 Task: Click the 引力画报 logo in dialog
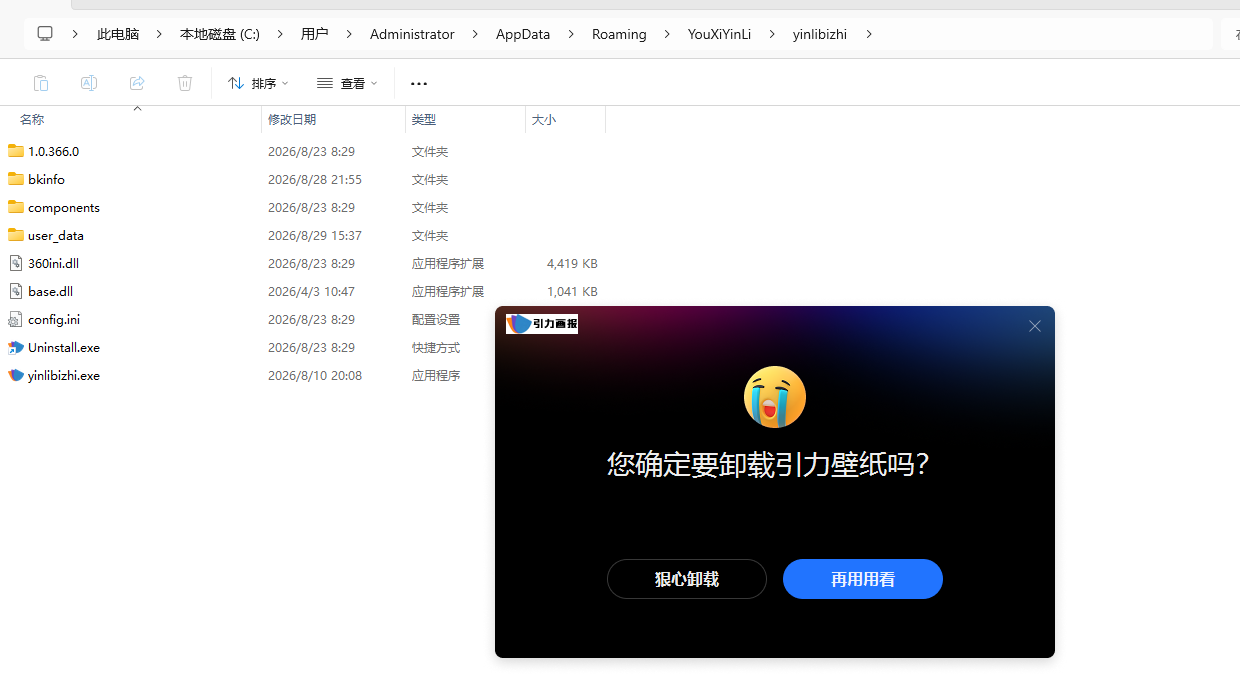542,324
